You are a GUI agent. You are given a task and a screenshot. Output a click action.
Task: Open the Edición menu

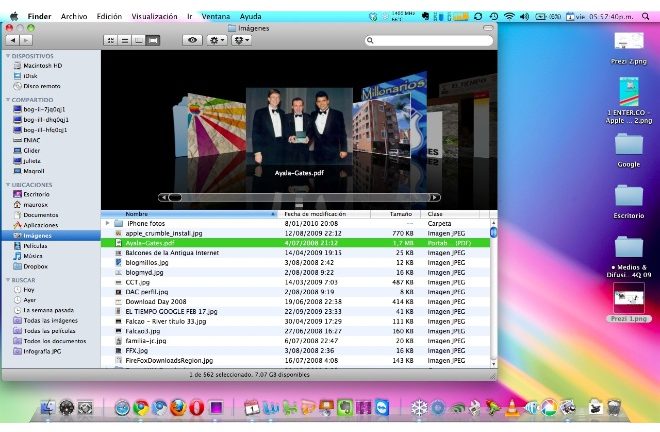(109, 16)
